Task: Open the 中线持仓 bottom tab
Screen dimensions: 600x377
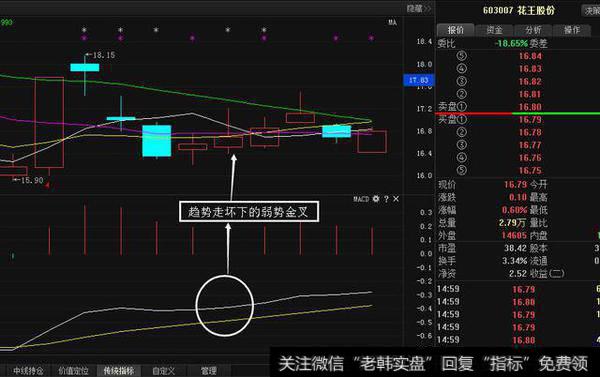Action: [x=28, y=371]
